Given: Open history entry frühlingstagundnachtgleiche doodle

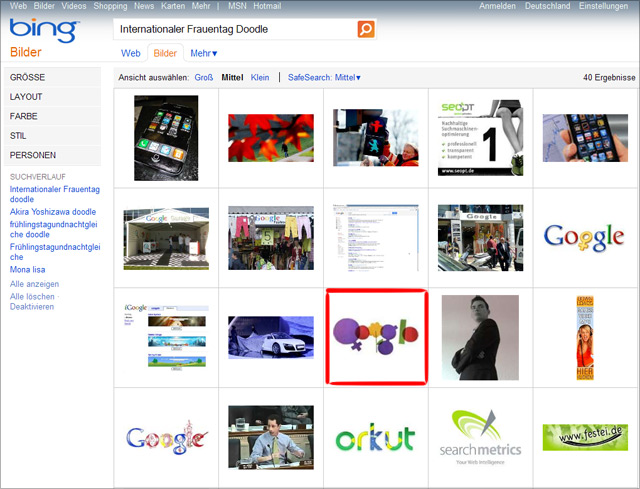Looking at the screenshot, I should click(x=53, y=229).
